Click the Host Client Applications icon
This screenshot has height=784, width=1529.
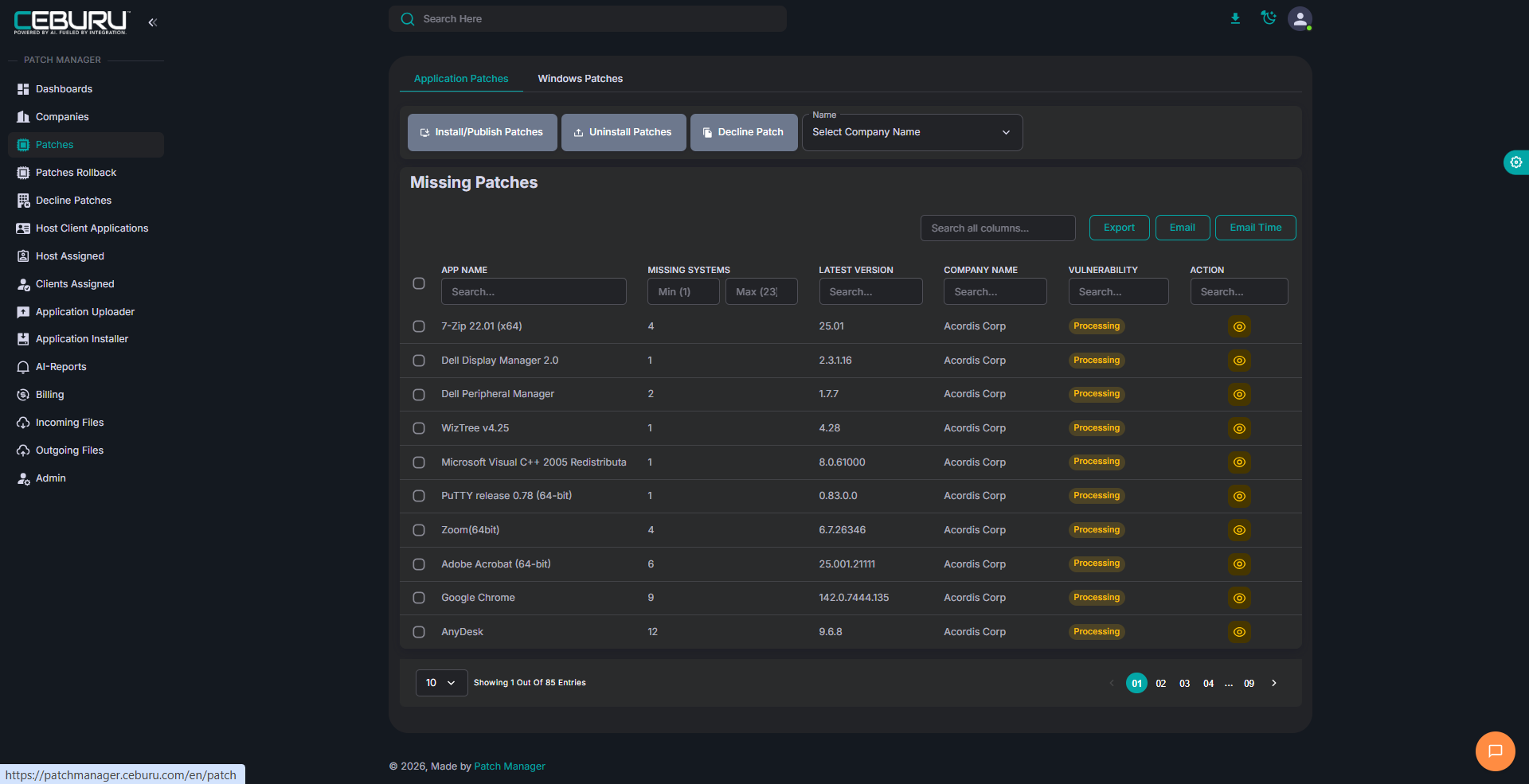tap(23, 228)
